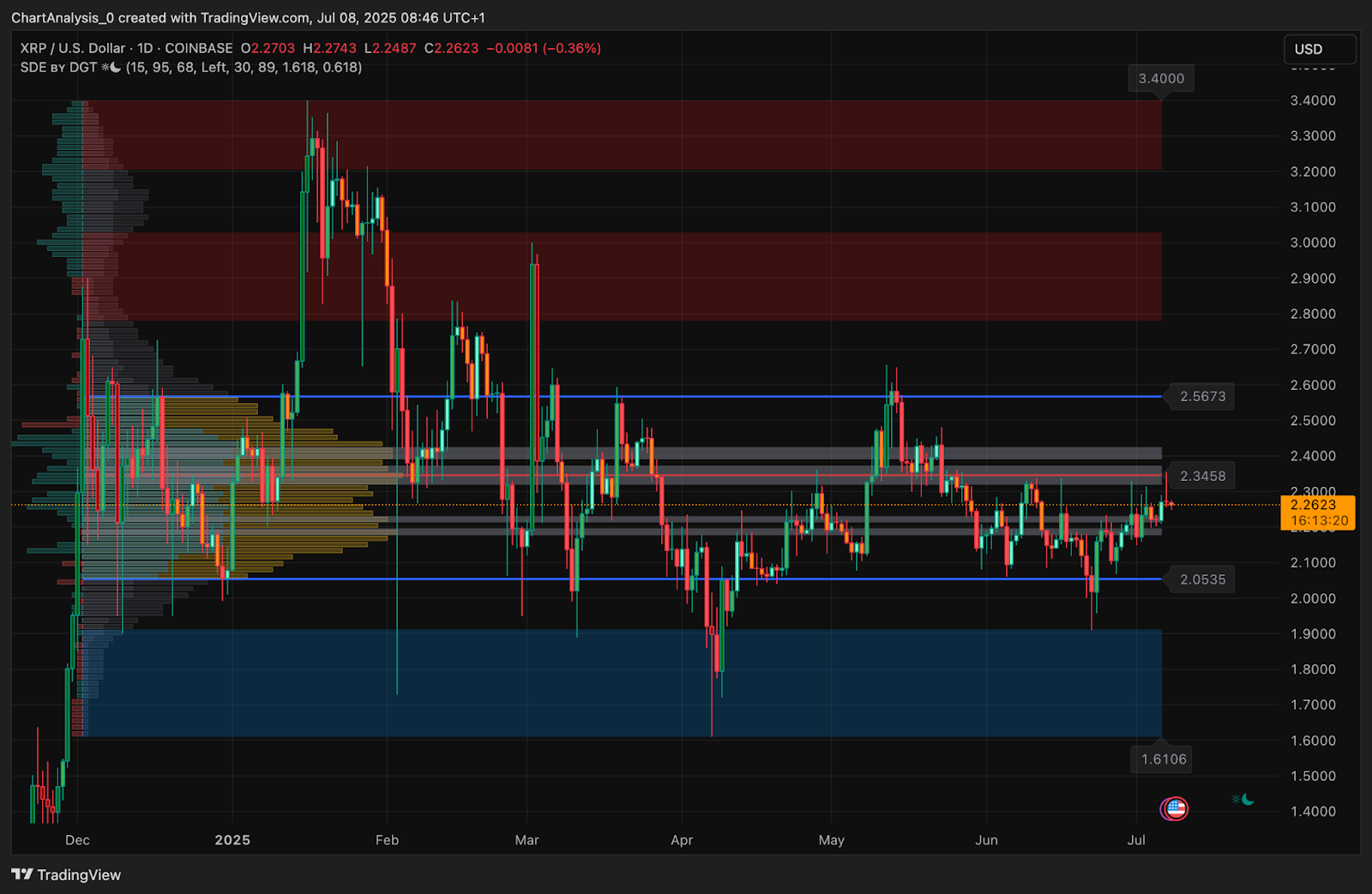Screen dimensions: 1372x894
Task: Select the 1.6106 callout label below the blue zone
Action: [x=1164, y=759]
